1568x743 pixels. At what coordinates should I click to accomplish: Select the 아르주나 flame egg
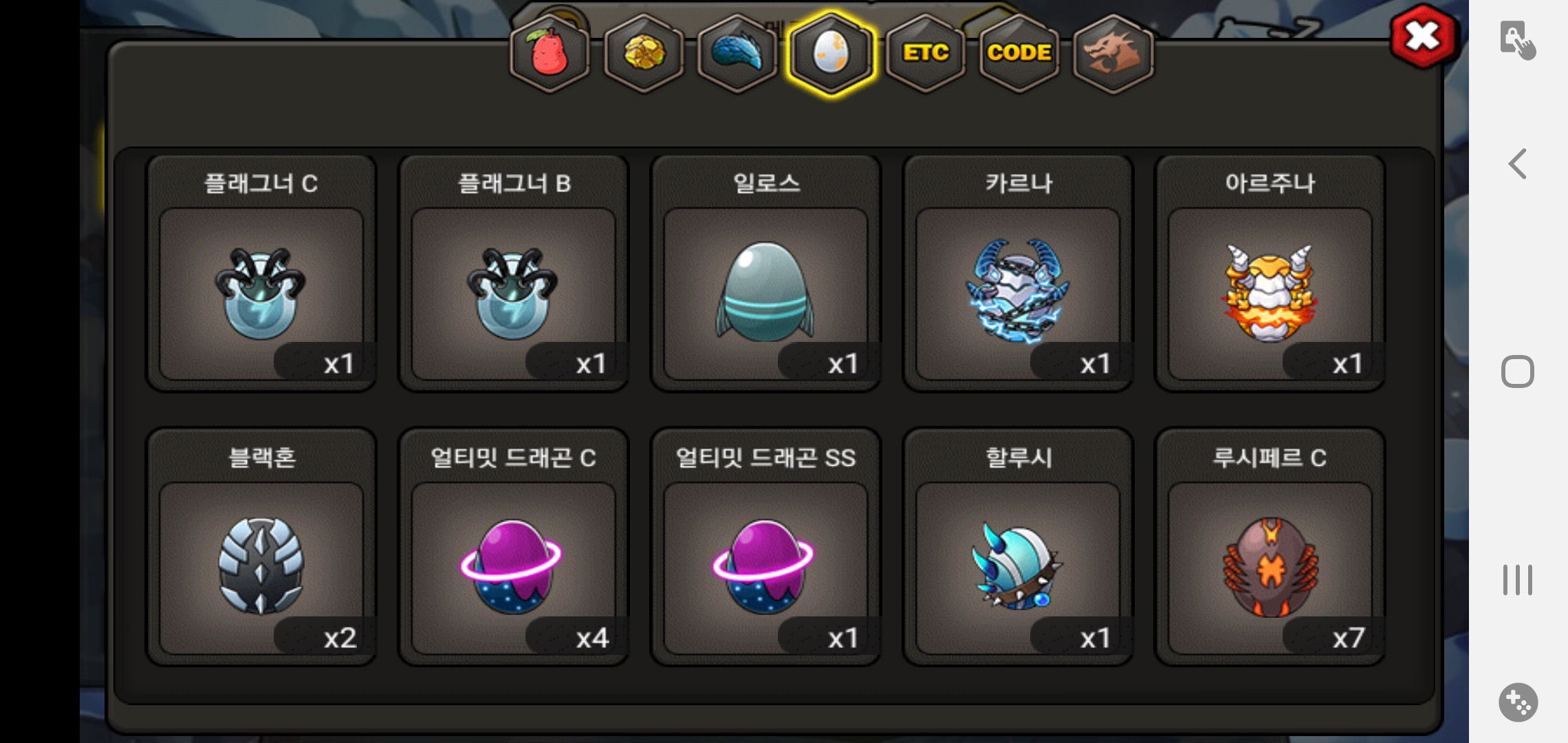(x=1270, y=274)
